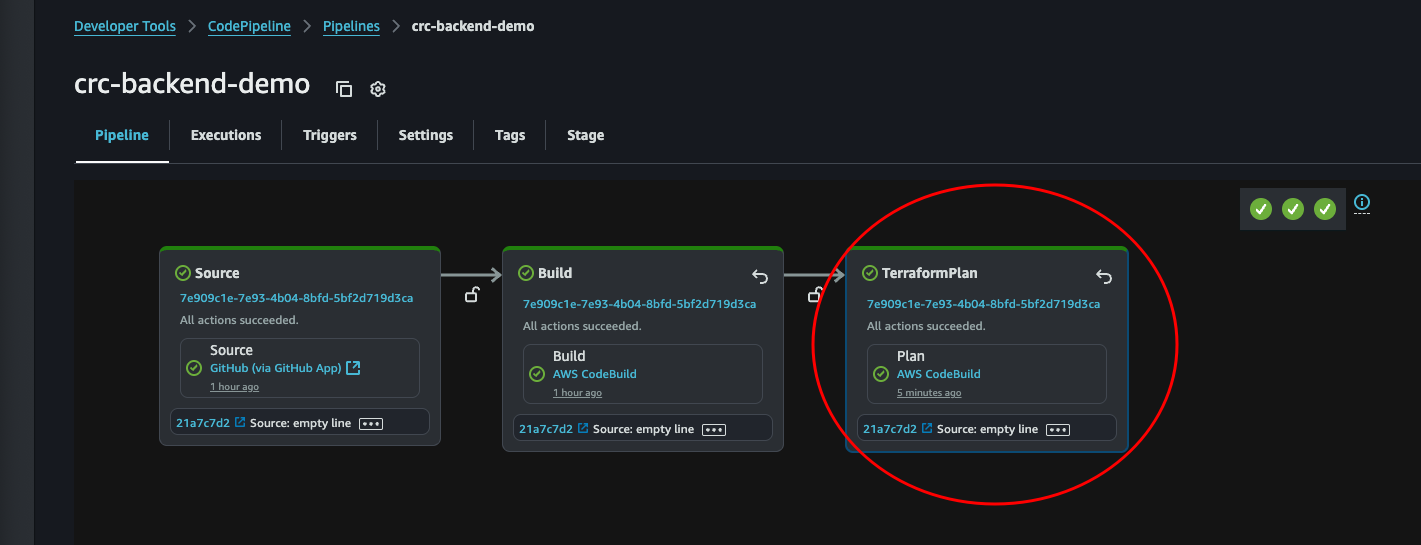The height and width of the screenshot is (545, 1421).
Task: Click the first green status indicator at top right
Action: 1261,209
